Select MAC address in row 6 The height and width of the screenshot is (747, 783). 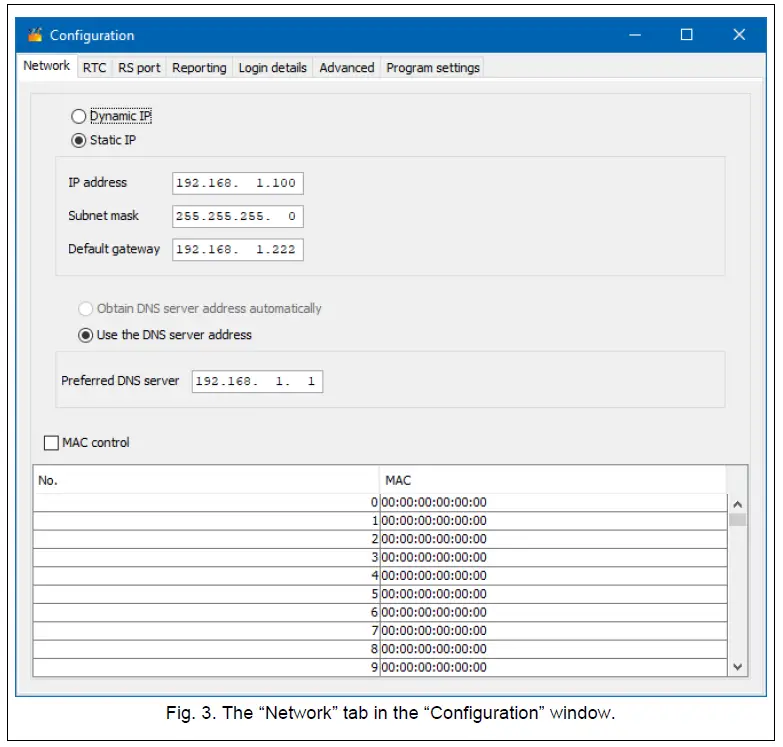[553, 613]
